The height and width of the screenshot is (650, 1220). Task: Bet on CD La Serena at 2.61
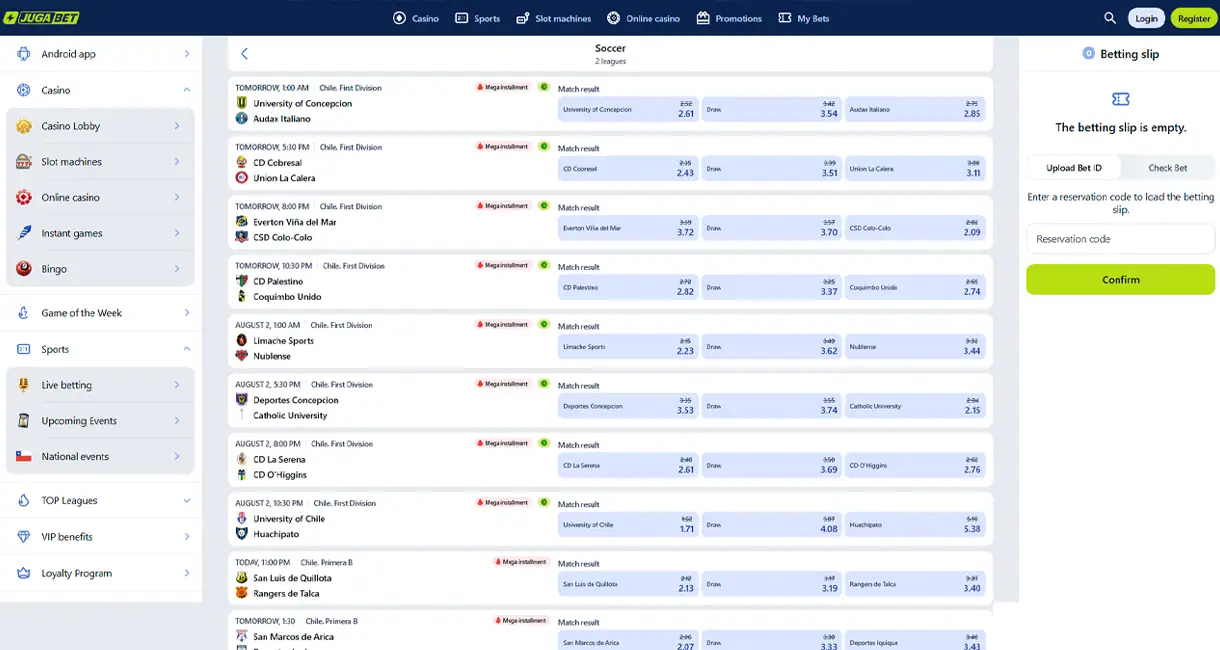pos(628,465)
